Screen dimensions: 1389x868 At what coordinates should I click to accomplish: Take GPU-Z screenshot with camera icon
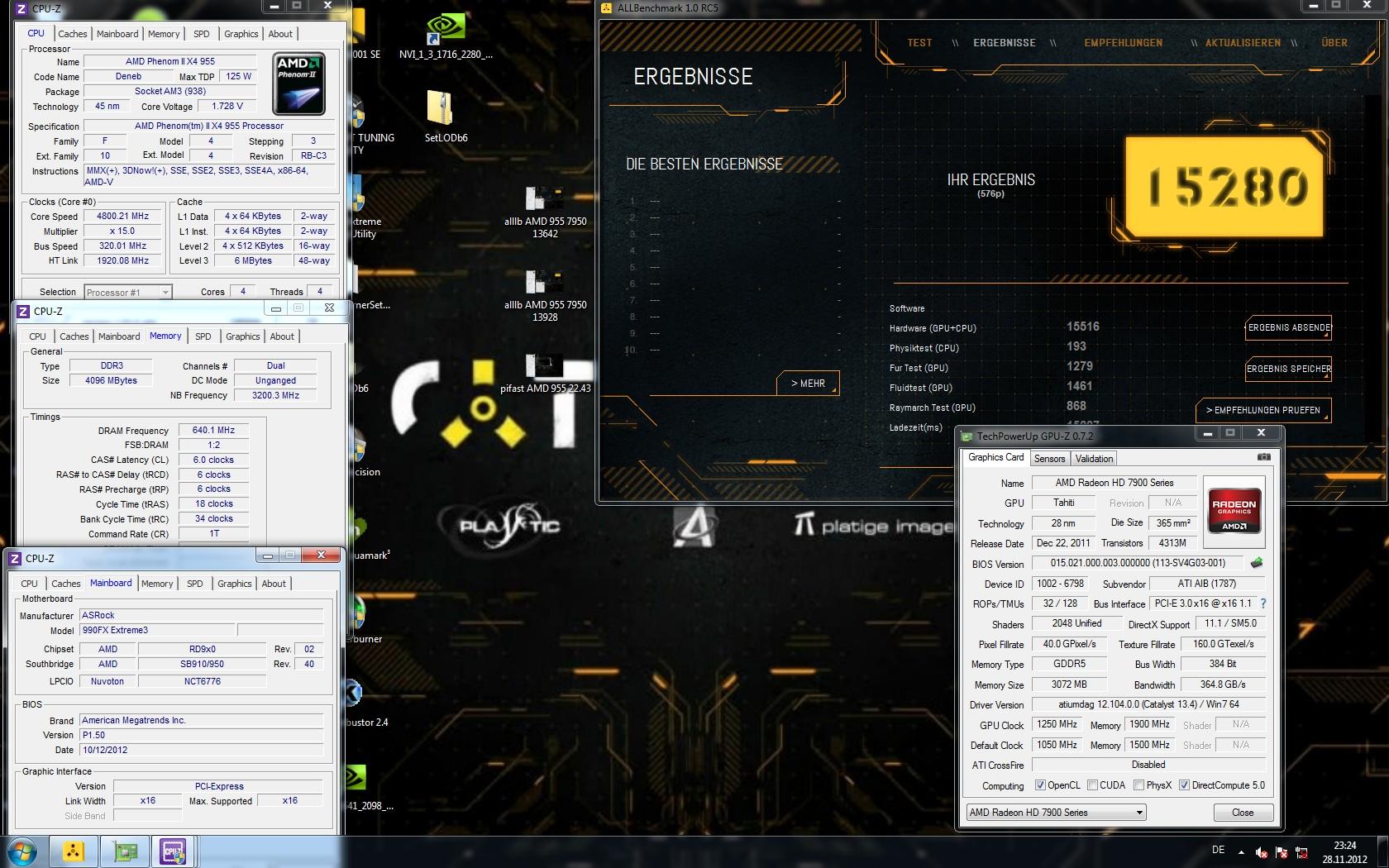click(1263, 457)
